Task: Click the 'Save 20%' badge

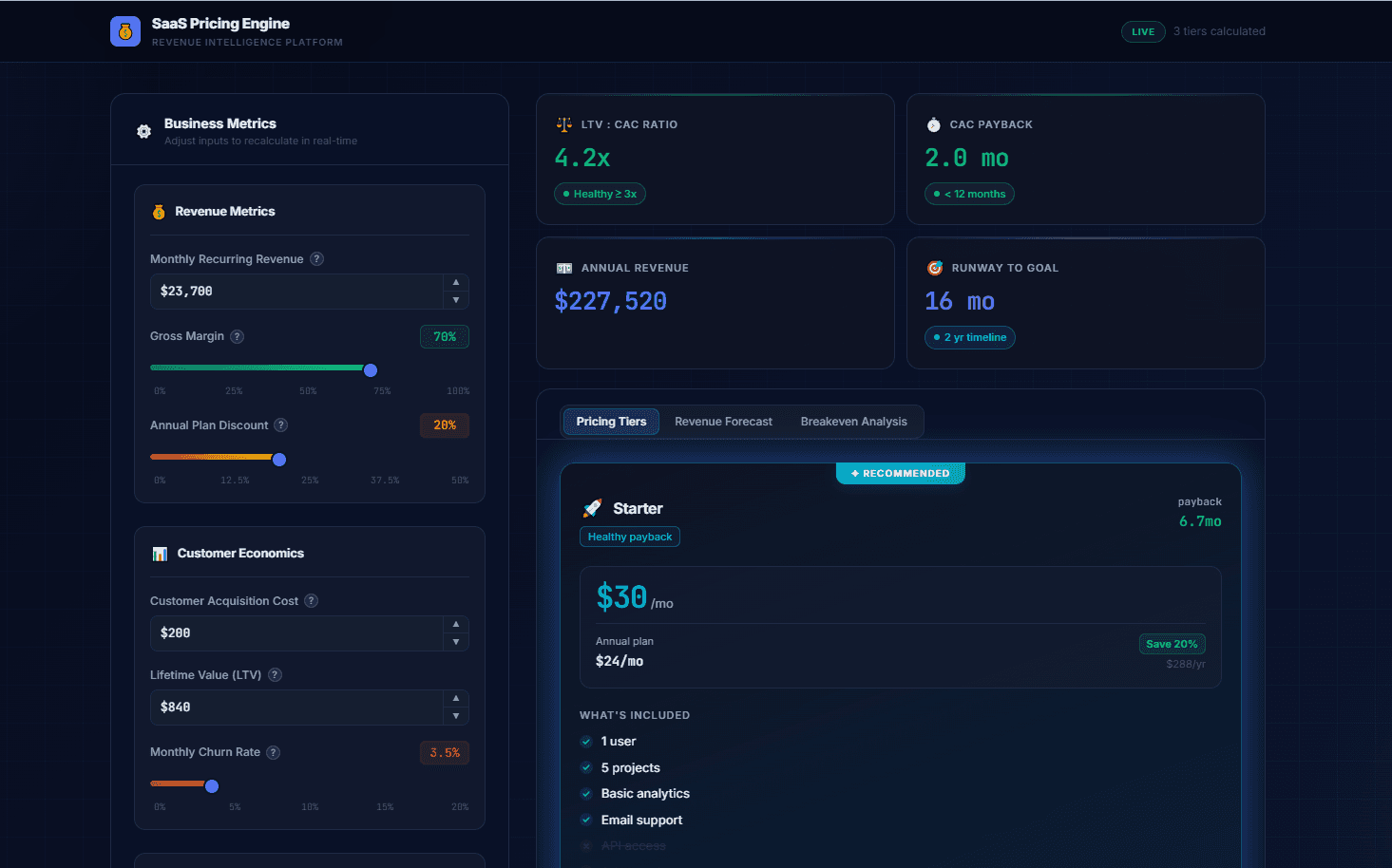Action: click(x=1172, y=644)
